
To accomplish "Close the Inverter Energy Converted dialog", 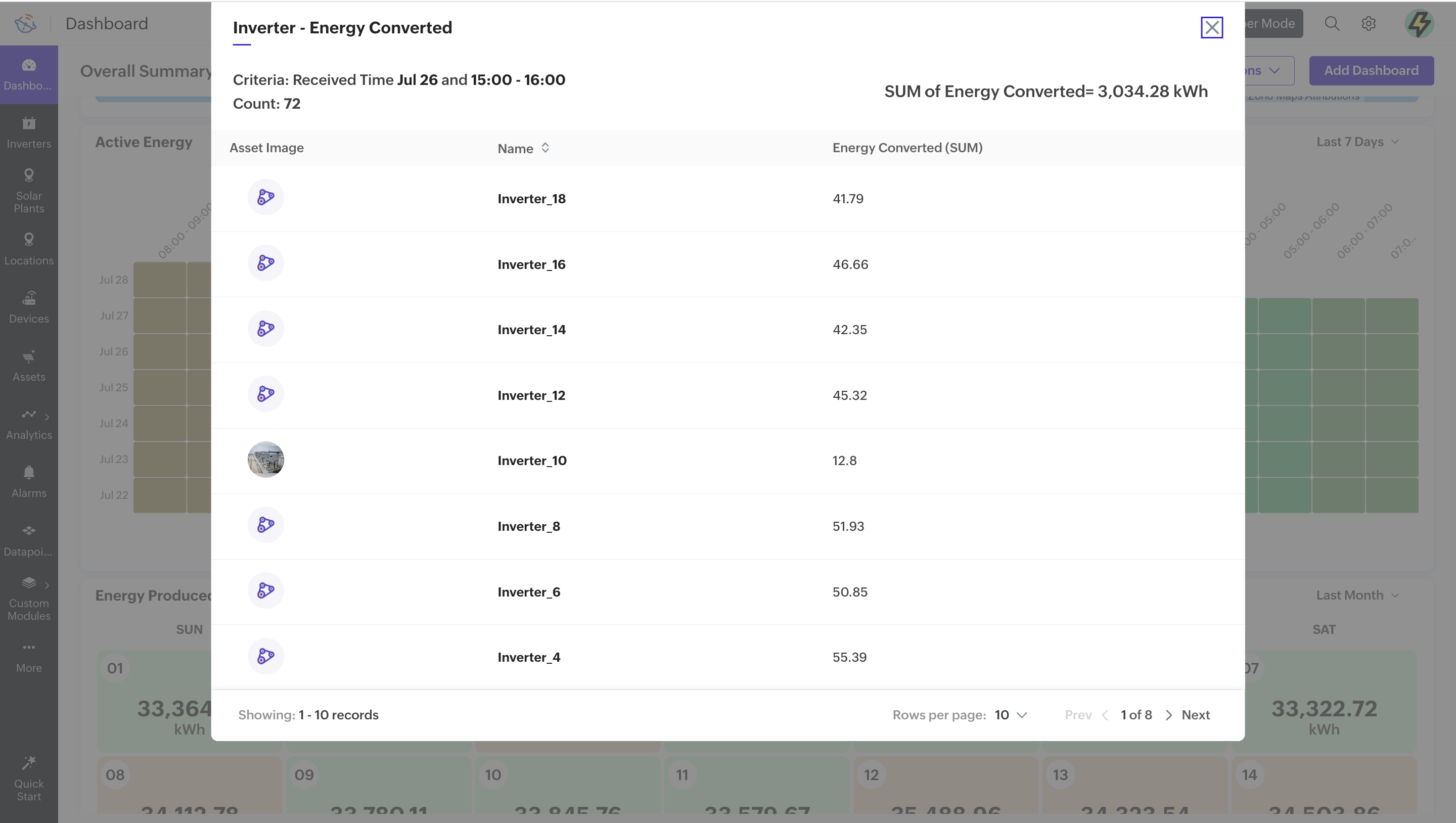I will tap(1211, 27).
